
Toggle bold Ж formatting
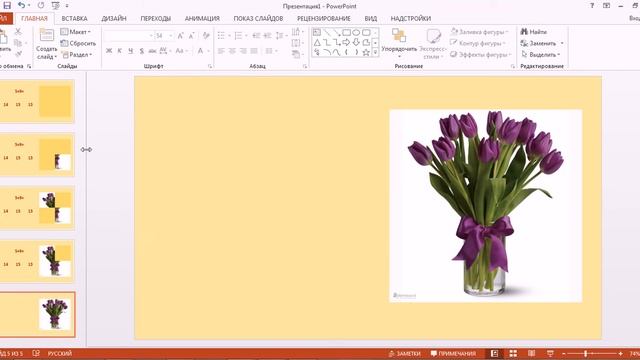point(109,51)
